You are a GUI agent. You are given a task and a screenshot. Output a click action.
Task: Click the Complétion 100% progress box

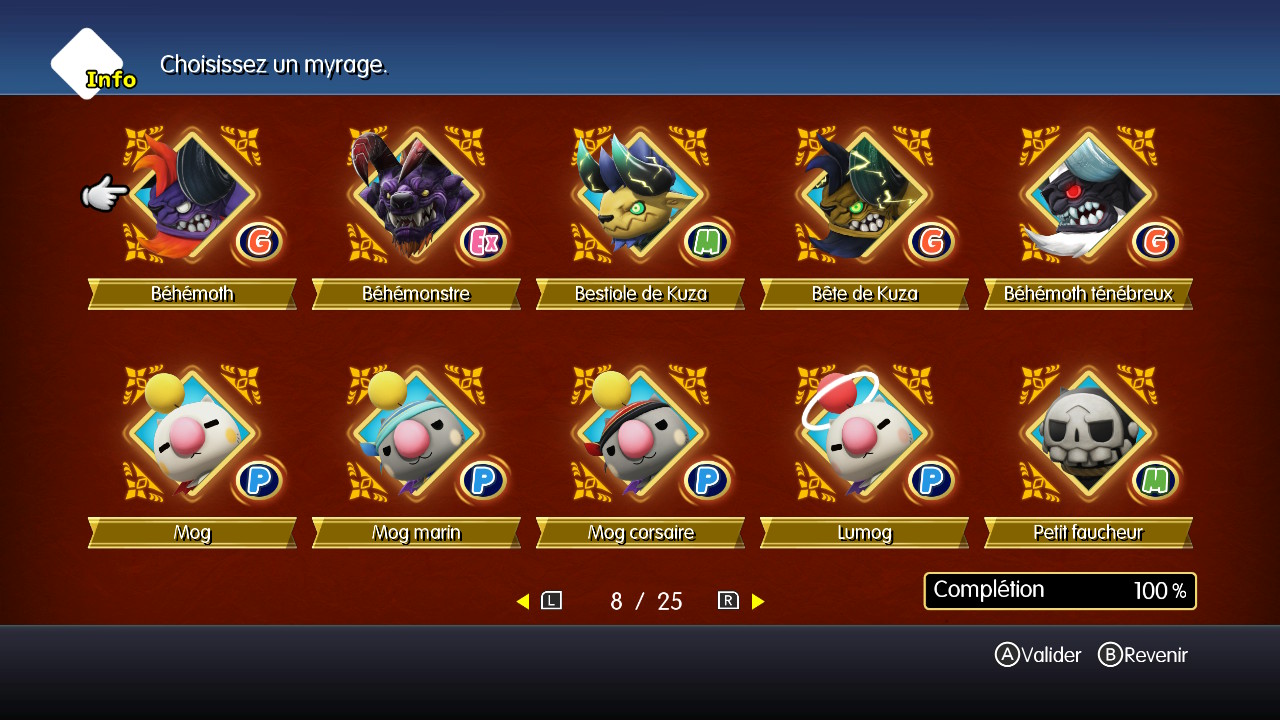[x=1060, y=591]
